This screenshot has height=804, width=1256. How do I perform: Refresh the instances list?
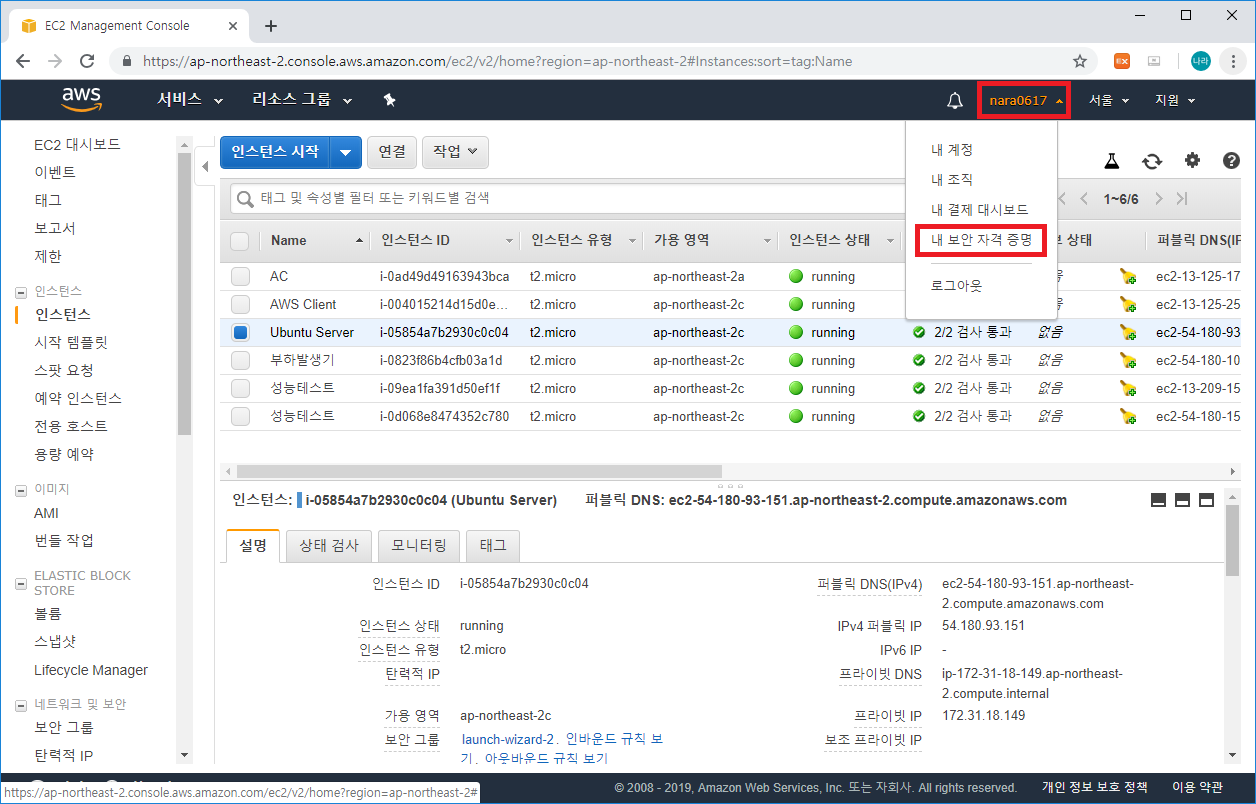[x=1152, y=161]
